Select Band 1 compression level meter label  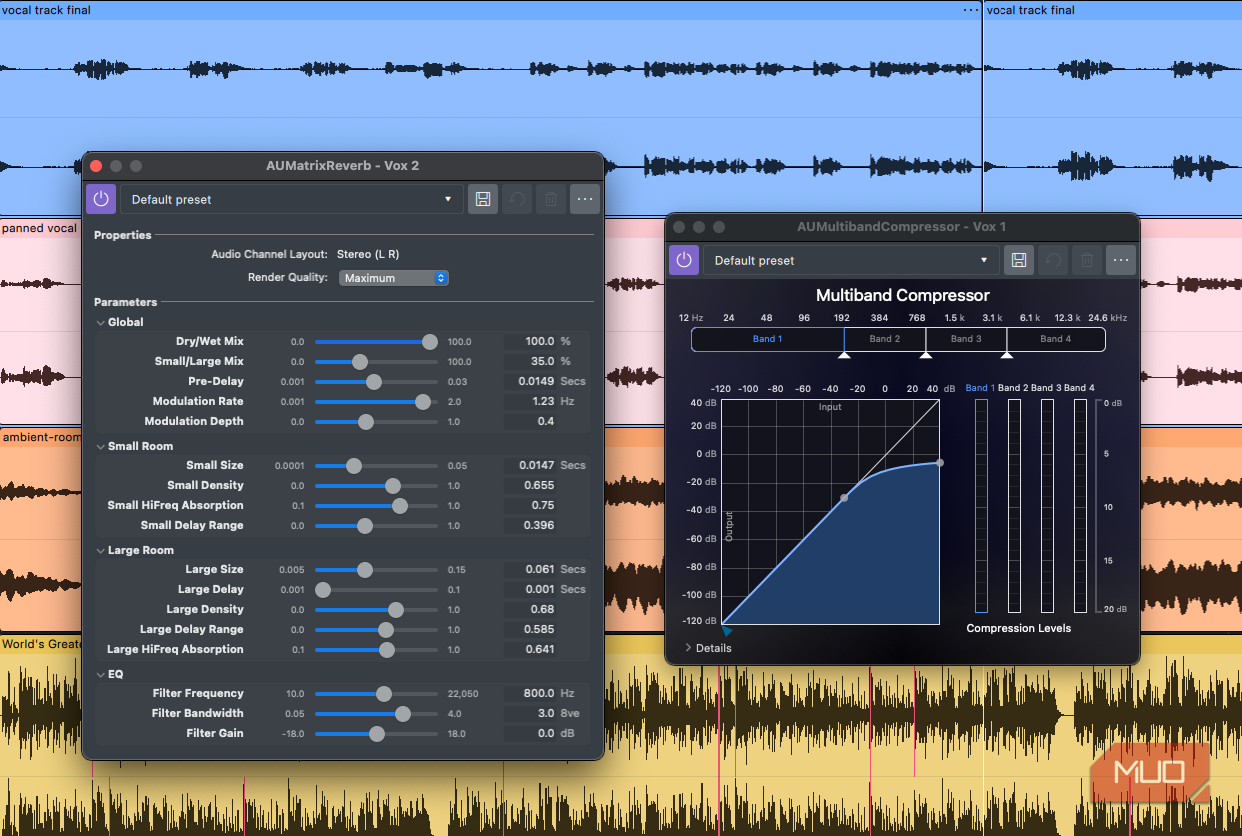click(980, 388)
